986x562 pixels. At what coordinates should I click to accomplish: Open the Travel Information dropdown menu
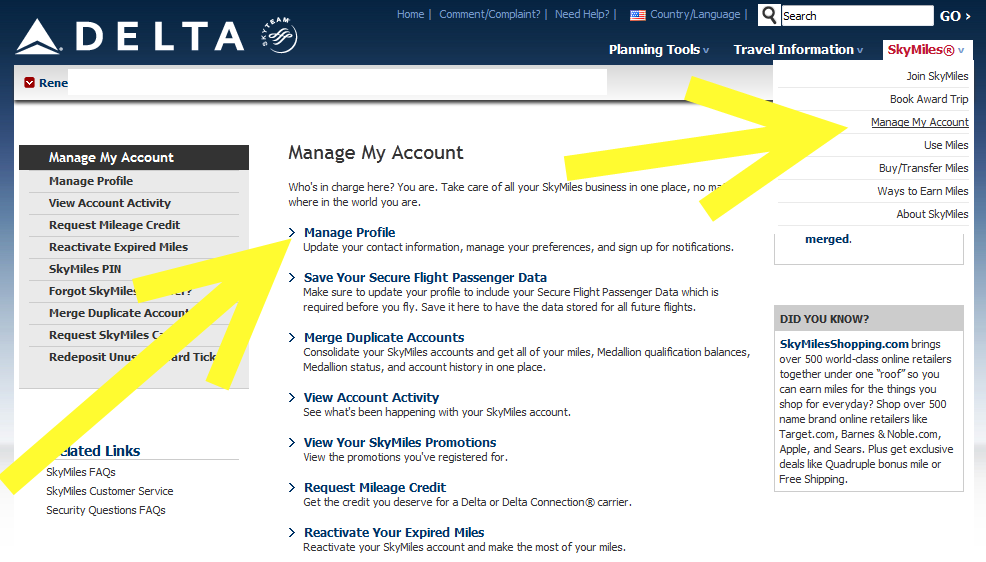coord(798,50)
